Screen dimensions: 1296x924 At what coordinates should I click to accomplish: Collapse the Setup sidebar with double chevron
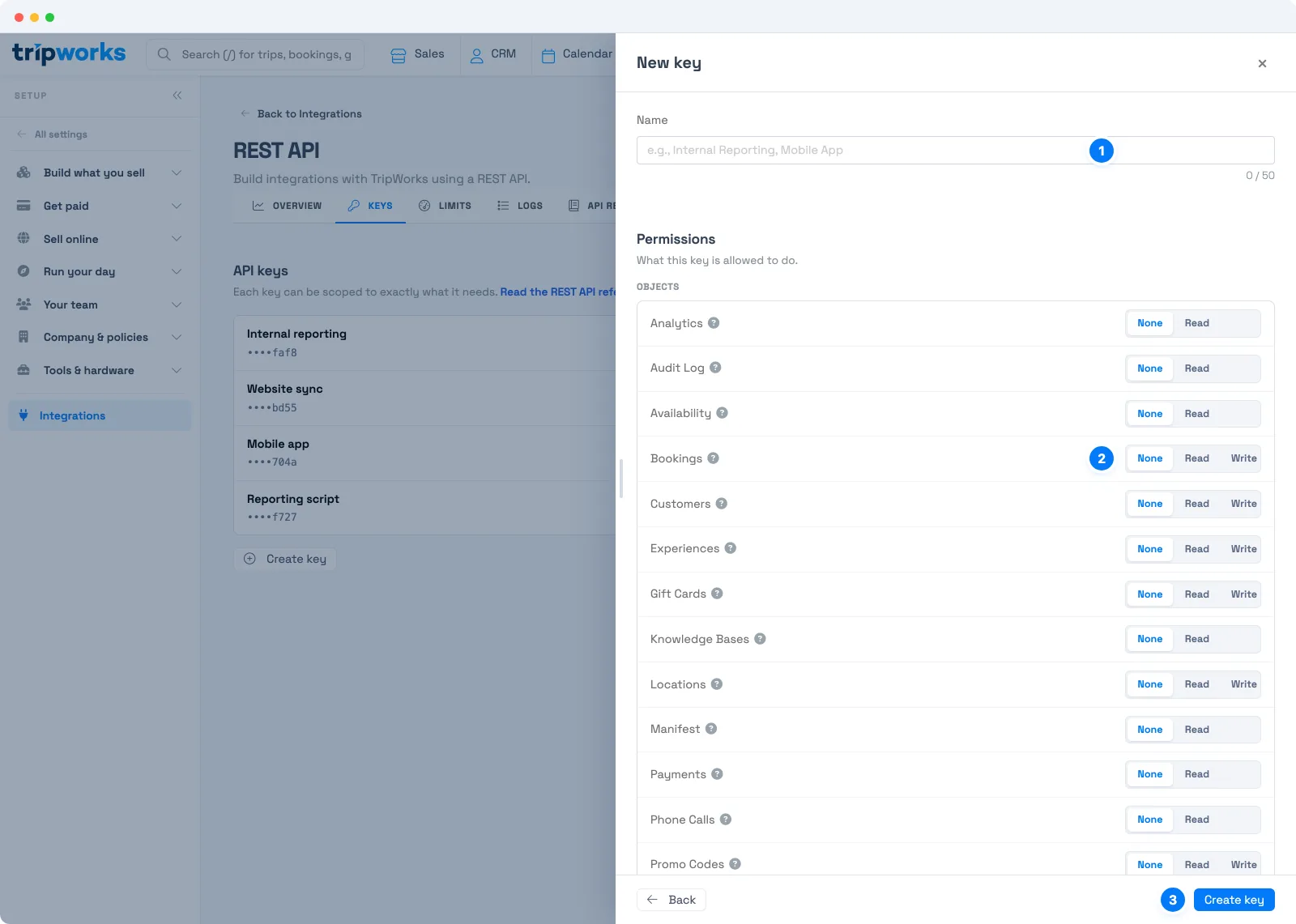[x=177, y=96]
